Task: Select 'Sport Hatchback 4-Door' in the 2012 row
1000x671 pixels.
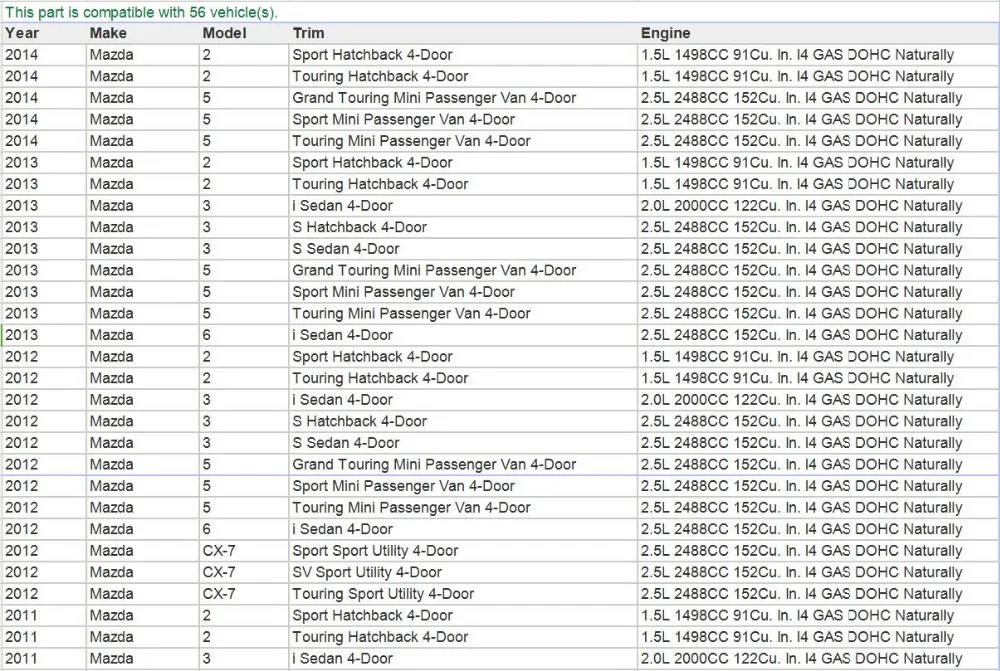Action: pos(372,357)
